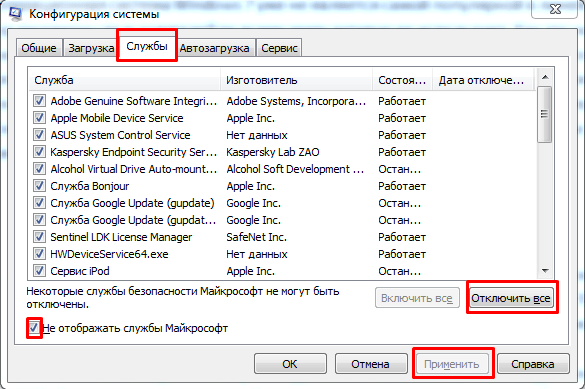
Task: Click 'Alcohol Soft Development ...' manufacturer cell
Action: tap(295, 169)
